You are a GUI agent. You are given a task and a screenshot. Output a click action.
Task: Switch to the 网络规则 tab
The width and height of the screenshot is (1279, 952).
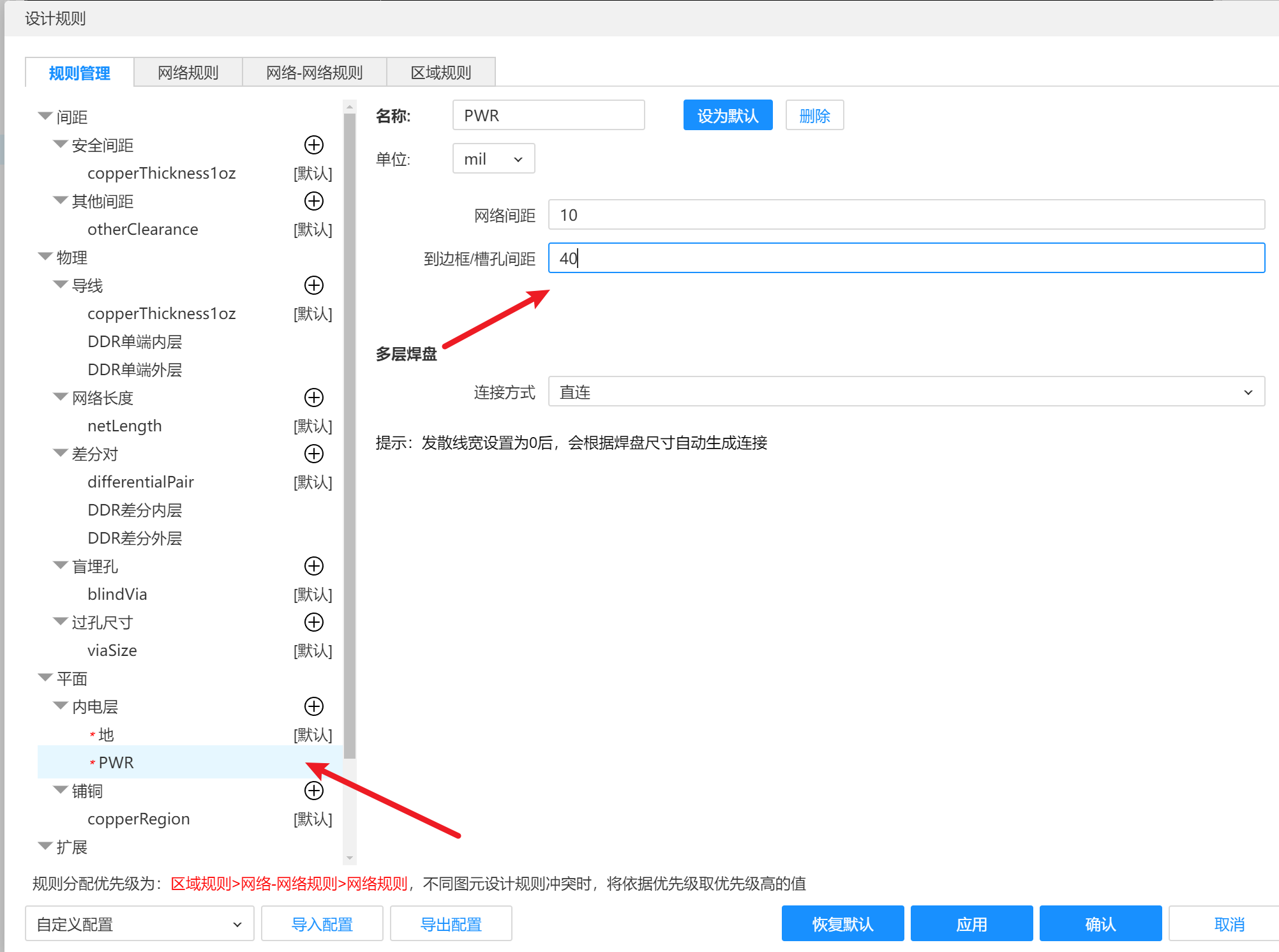click(188, 73)
